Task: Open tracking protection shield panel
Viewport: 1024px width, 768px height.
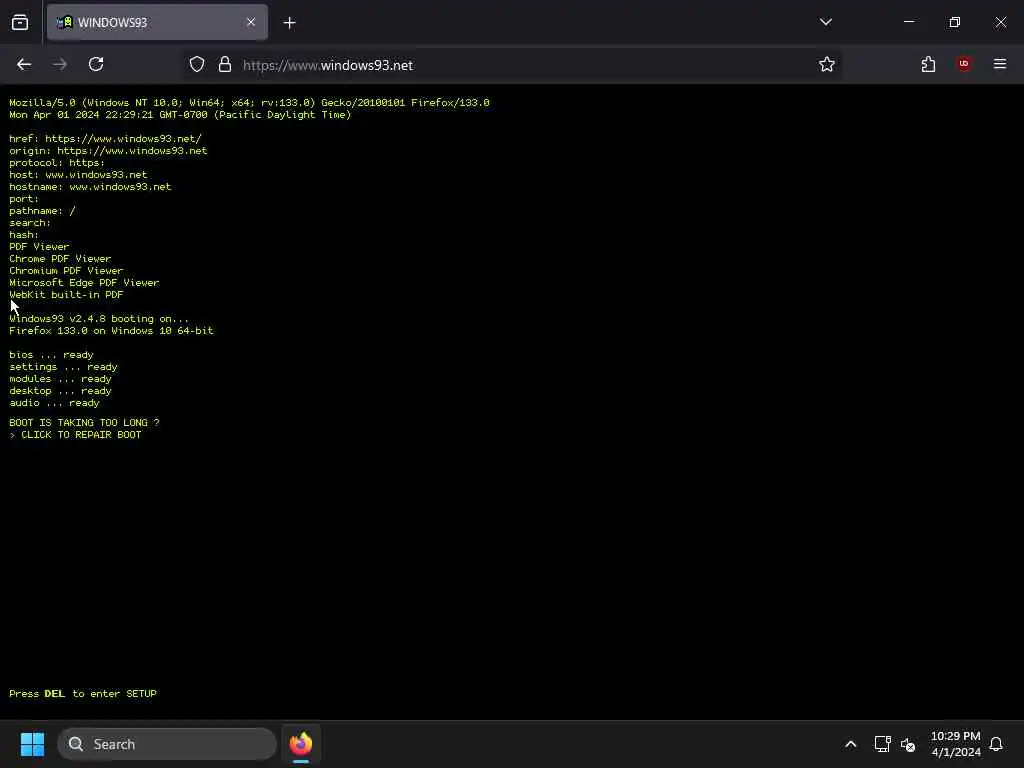Action: click(x=197, y=65)
